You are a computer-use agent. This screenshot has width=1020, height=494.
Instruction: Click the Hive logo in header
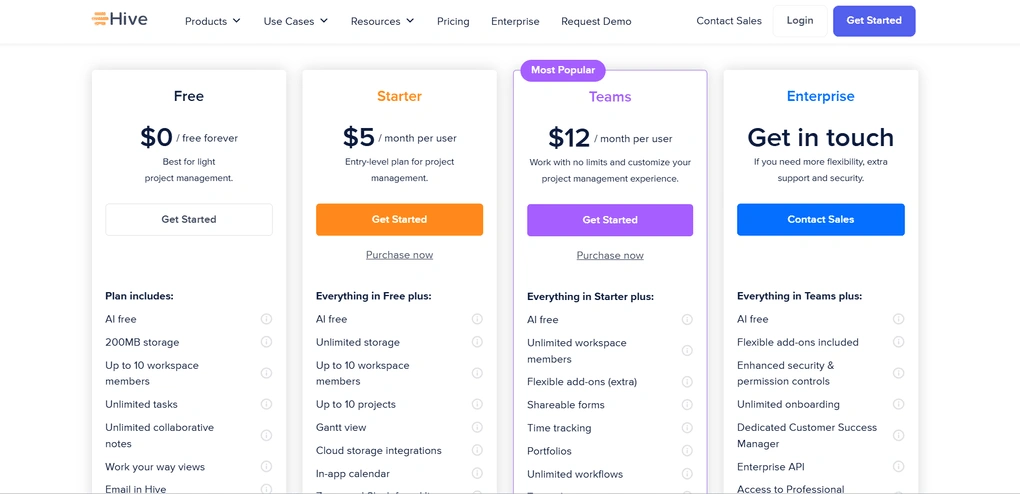[x=120, y=20]
